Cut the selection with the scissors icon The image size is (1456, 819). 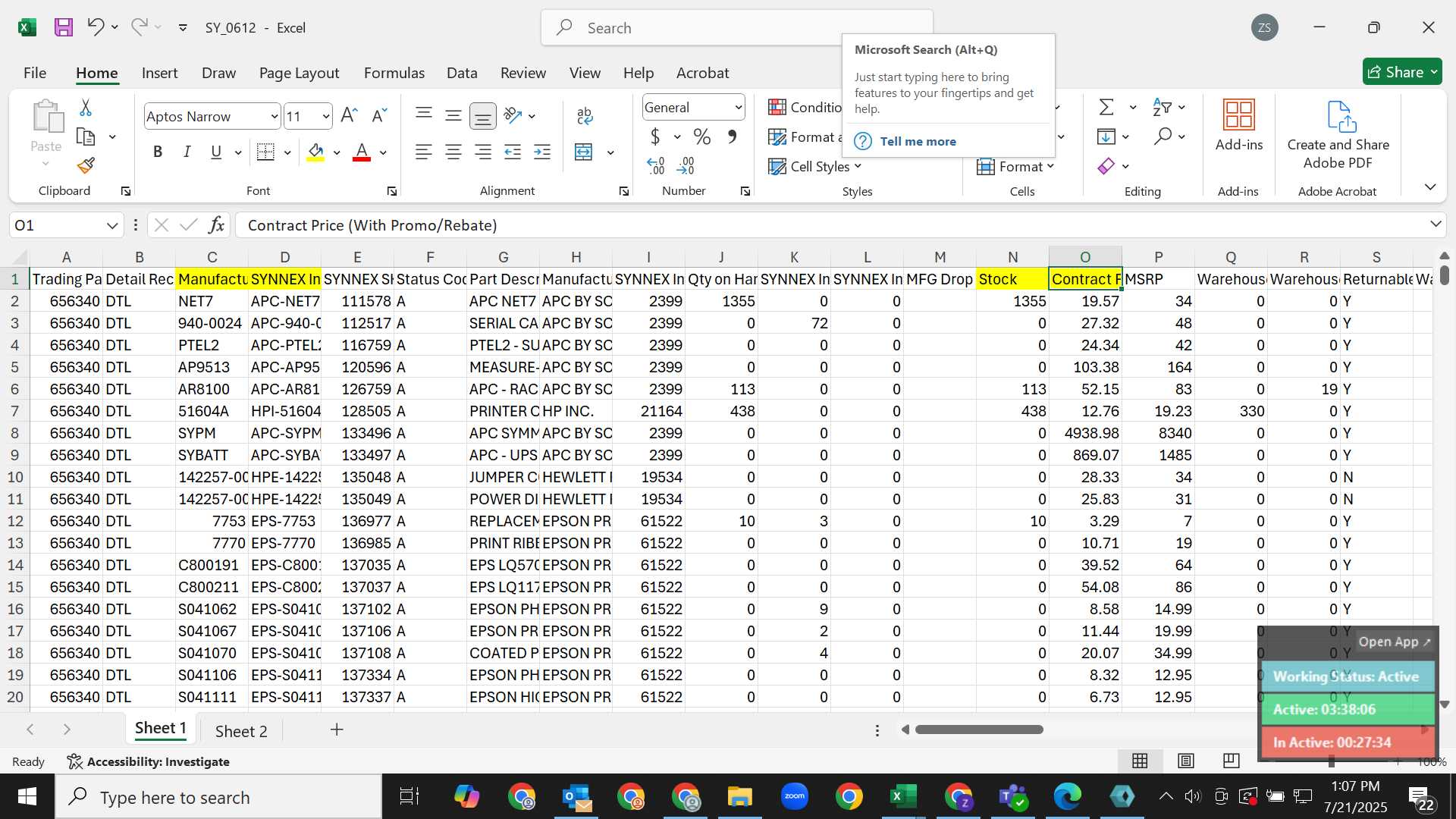point(86,108)
